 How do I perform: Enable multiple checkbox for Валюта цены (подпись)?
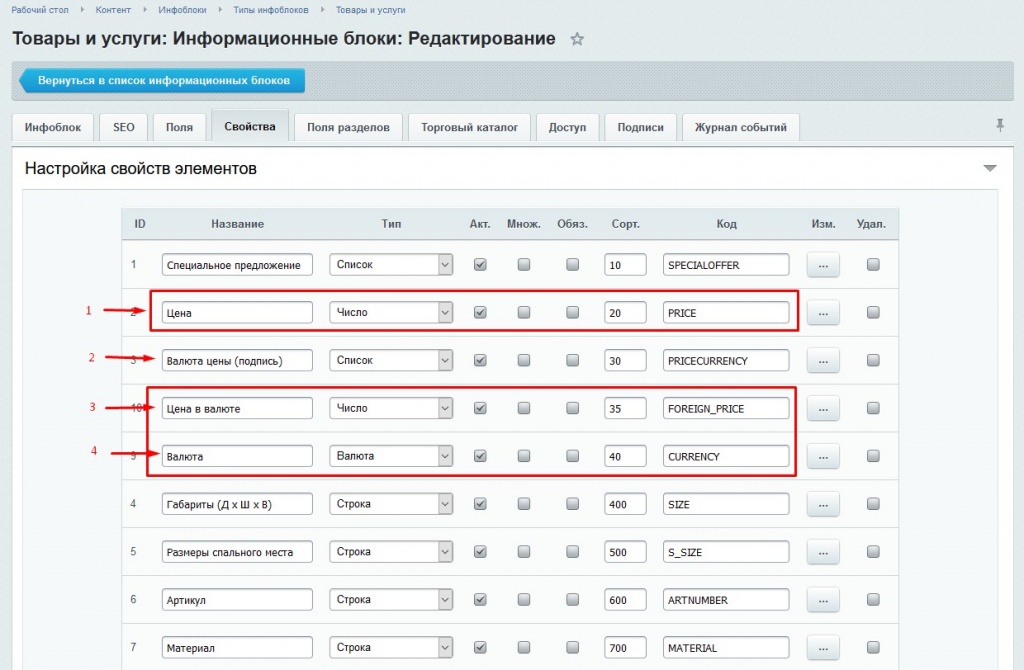(524, 360)
